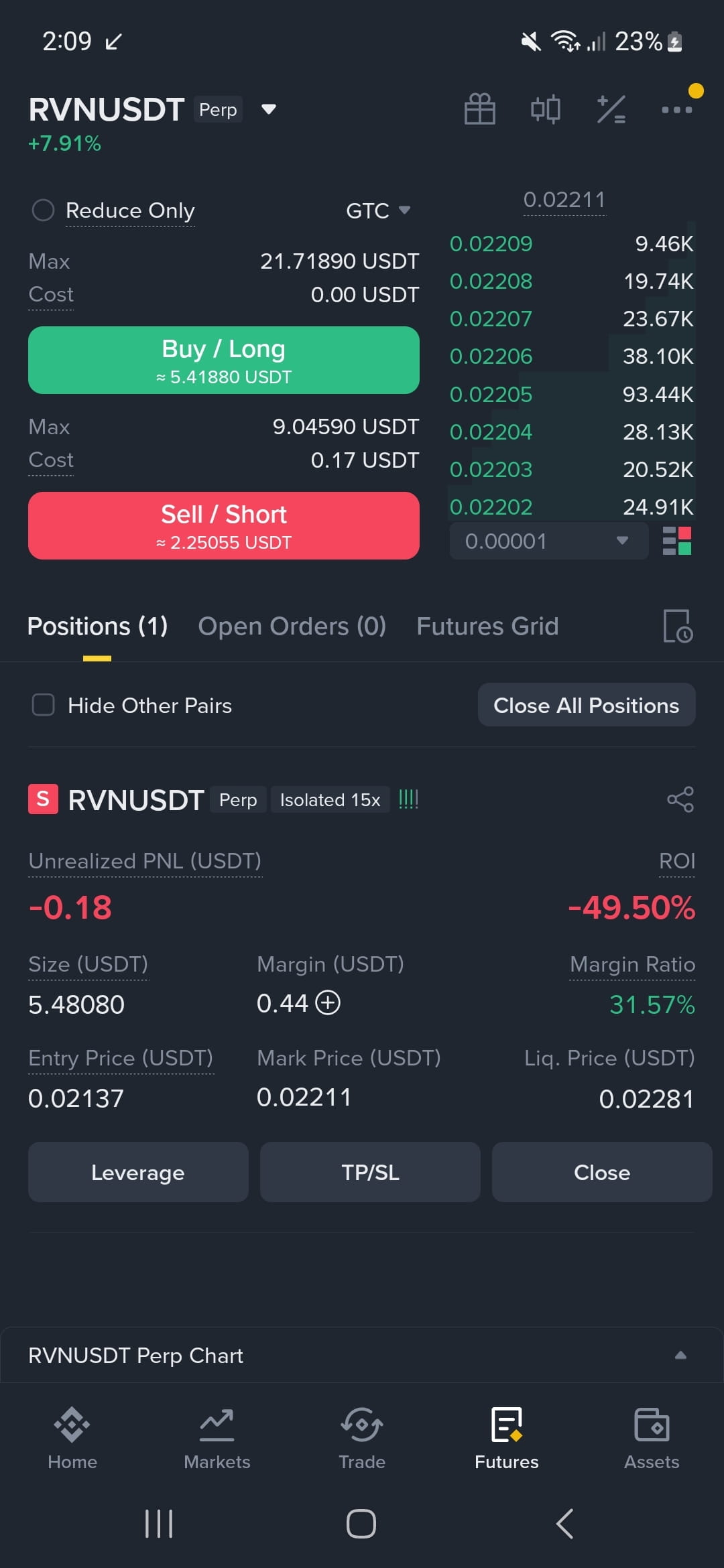Open the three-dot more options menu
Screen dimensions: 724x1568
[677, 109]
